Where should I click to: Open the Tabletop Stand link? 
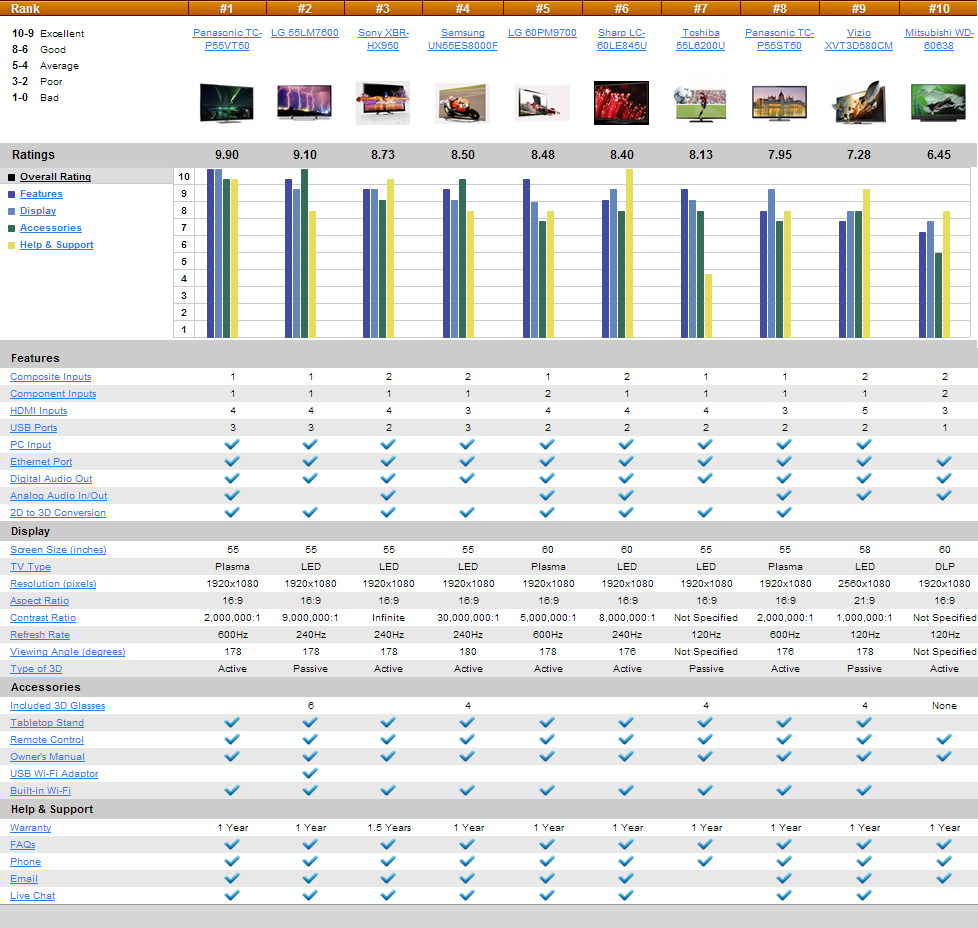(47, 722)
